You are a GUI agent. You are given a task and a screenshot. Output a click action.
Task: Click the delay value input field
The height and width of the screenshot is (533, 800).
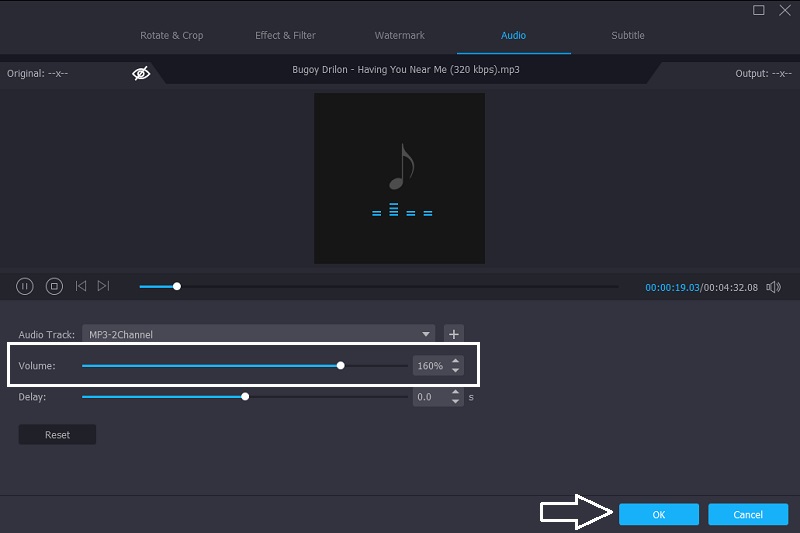(430, 397)
